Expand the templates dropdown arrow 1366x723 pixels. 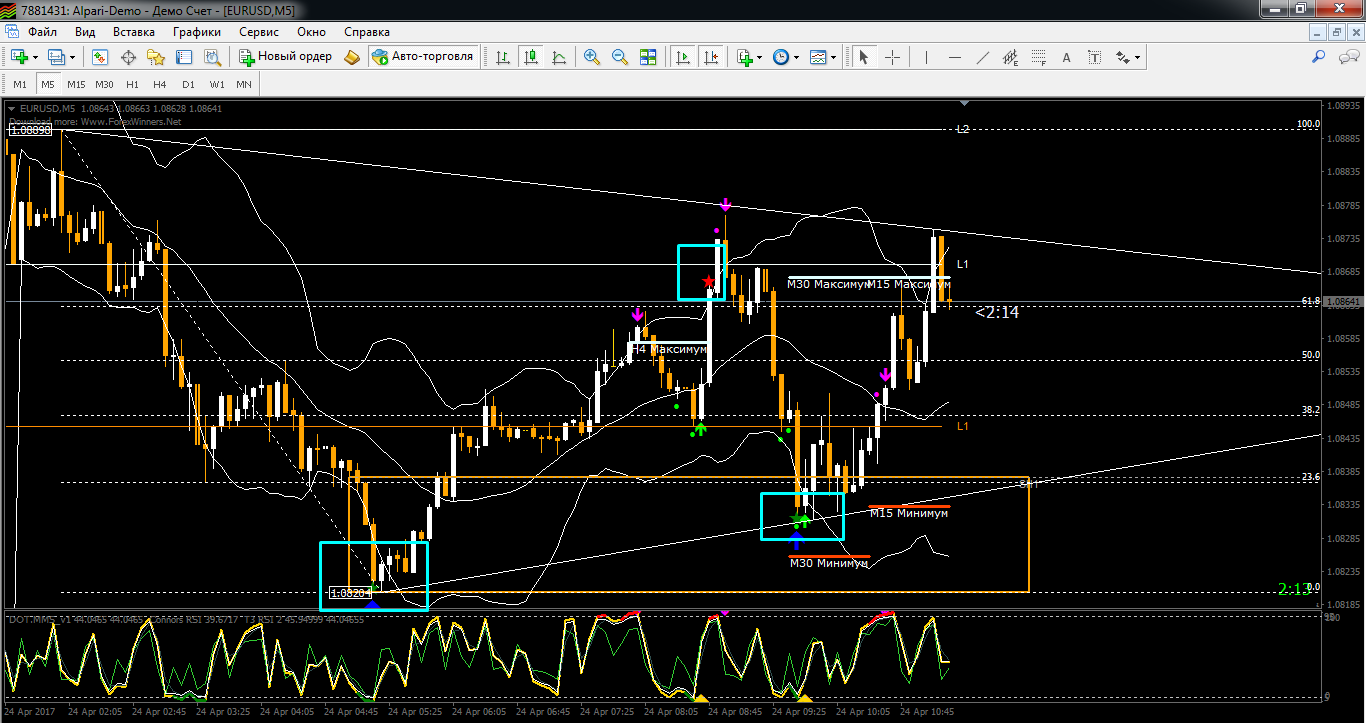[x=835, y=57]
